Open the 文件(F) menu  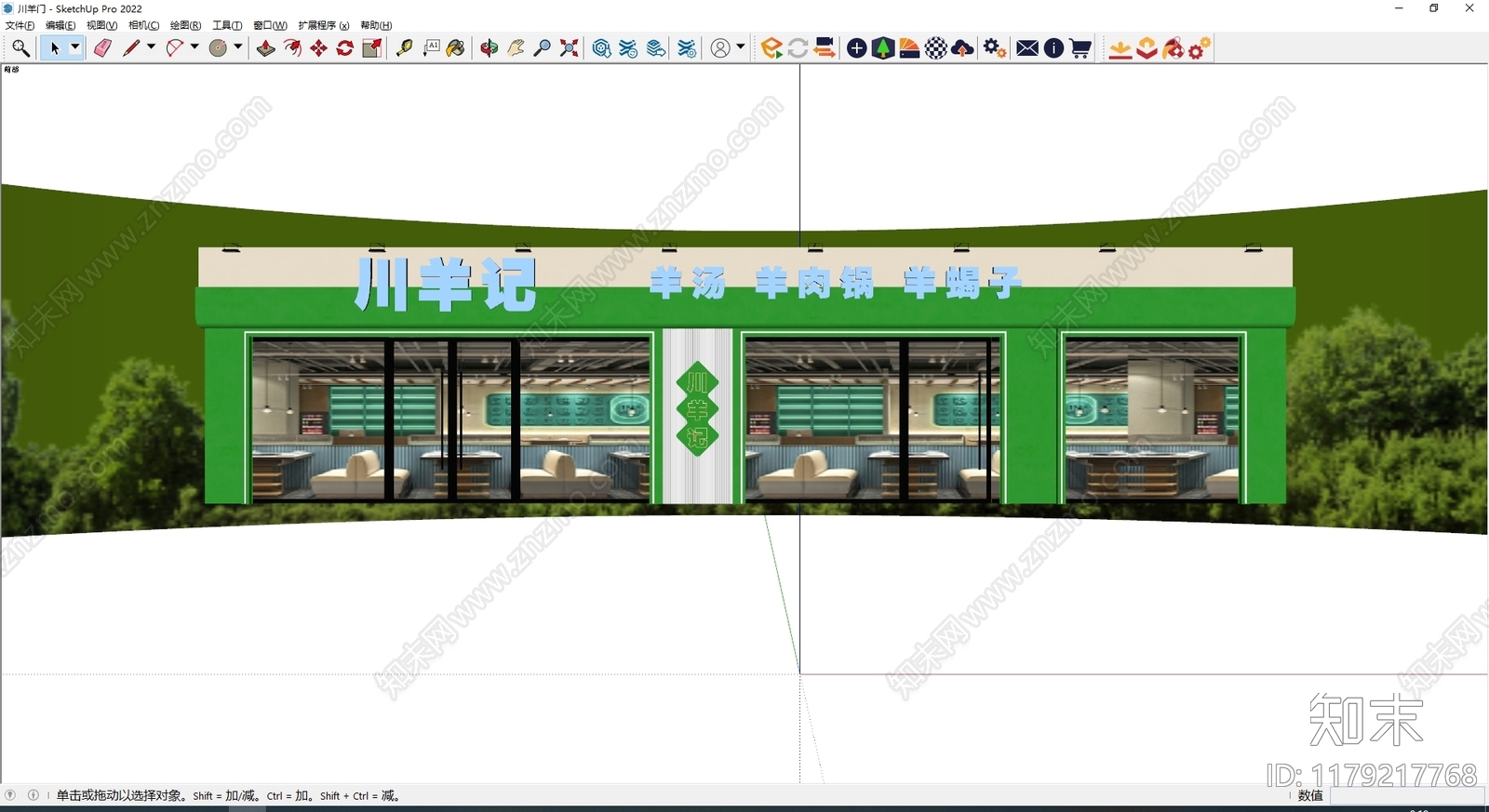coord(20,25)
